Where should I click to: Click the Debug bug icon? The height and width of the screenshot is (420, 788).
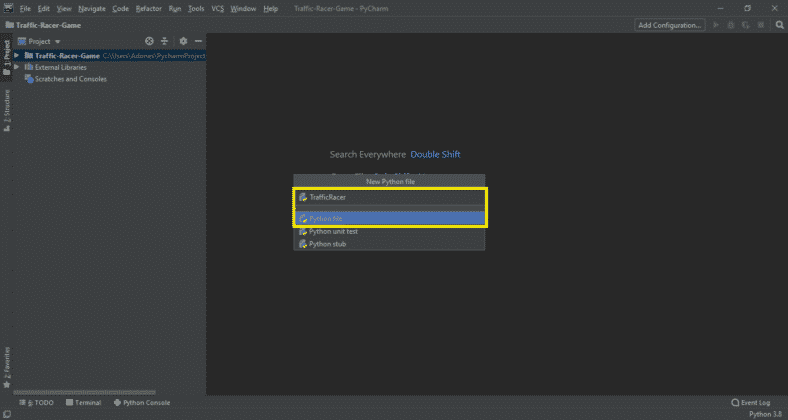pos(731,24)
